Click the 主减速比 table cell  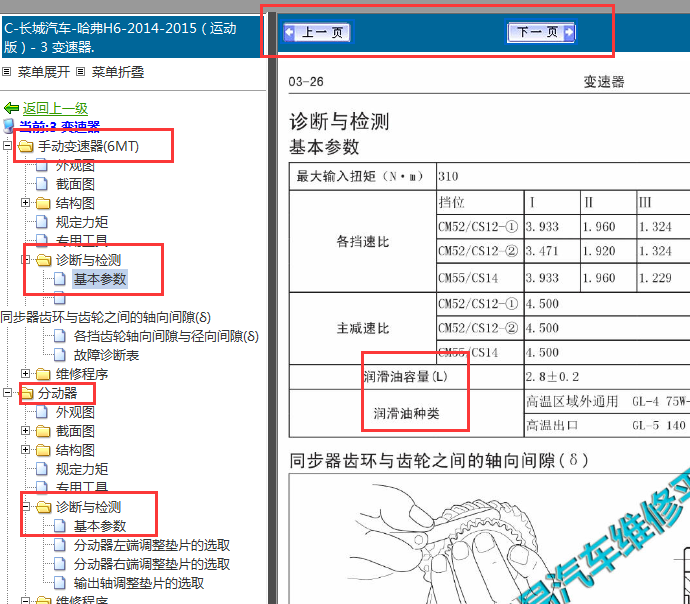(363, 328)
